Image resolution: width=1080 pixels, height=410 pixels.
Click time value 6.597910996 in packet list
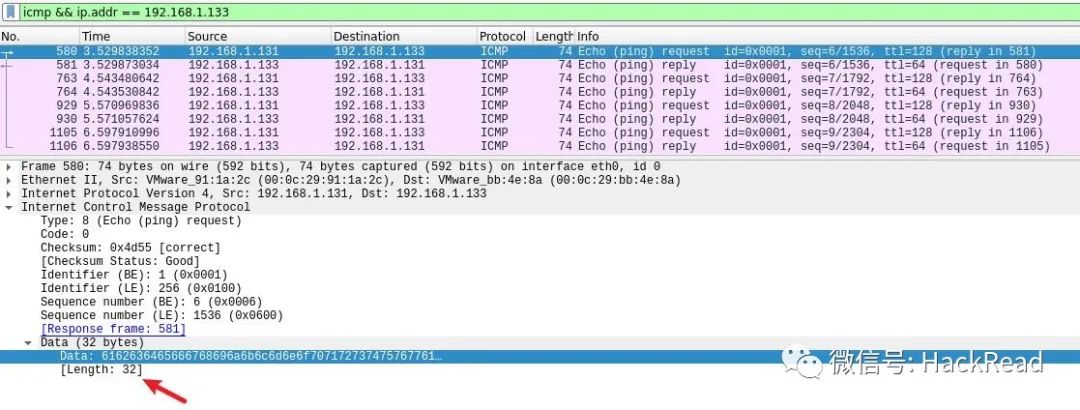pos(121,132)
